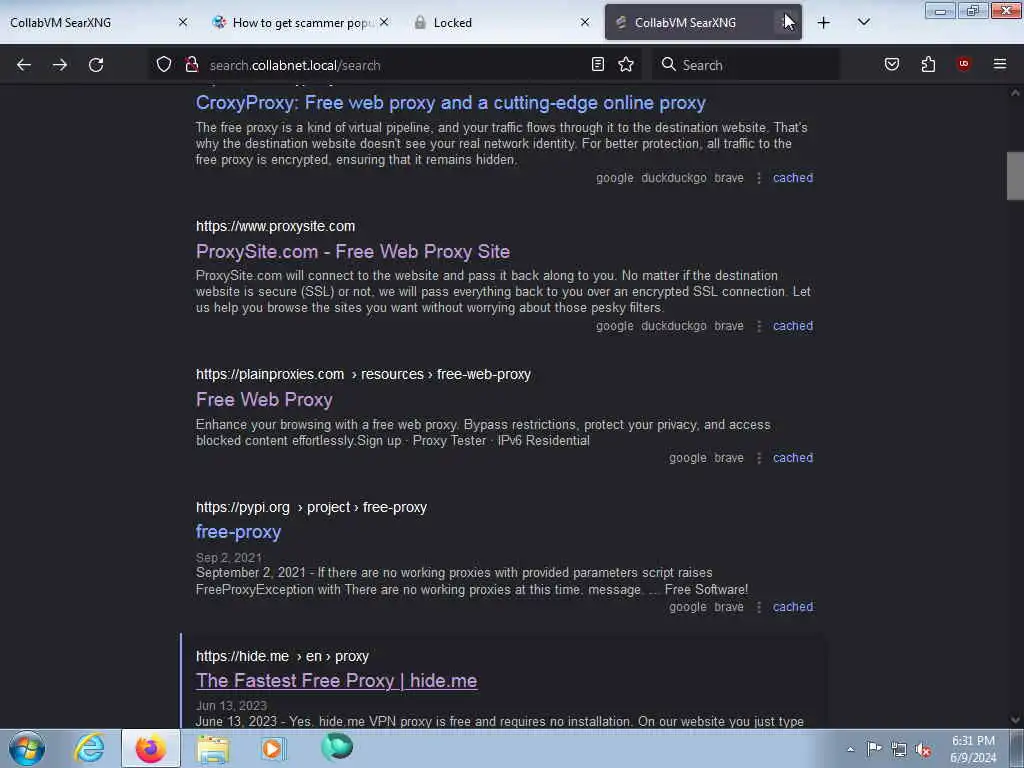Open the Firefox application menu

pyautogui.click(x=1000, y=64)
